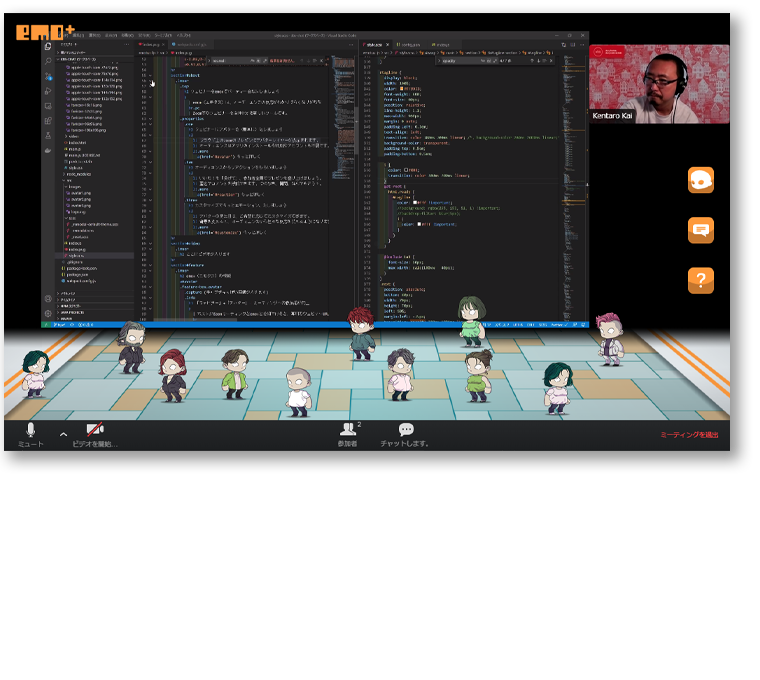This screenshot has width=760, height=680.
Task: Click the green remote indicator in status bar
Action: click(x=46, y=325)
